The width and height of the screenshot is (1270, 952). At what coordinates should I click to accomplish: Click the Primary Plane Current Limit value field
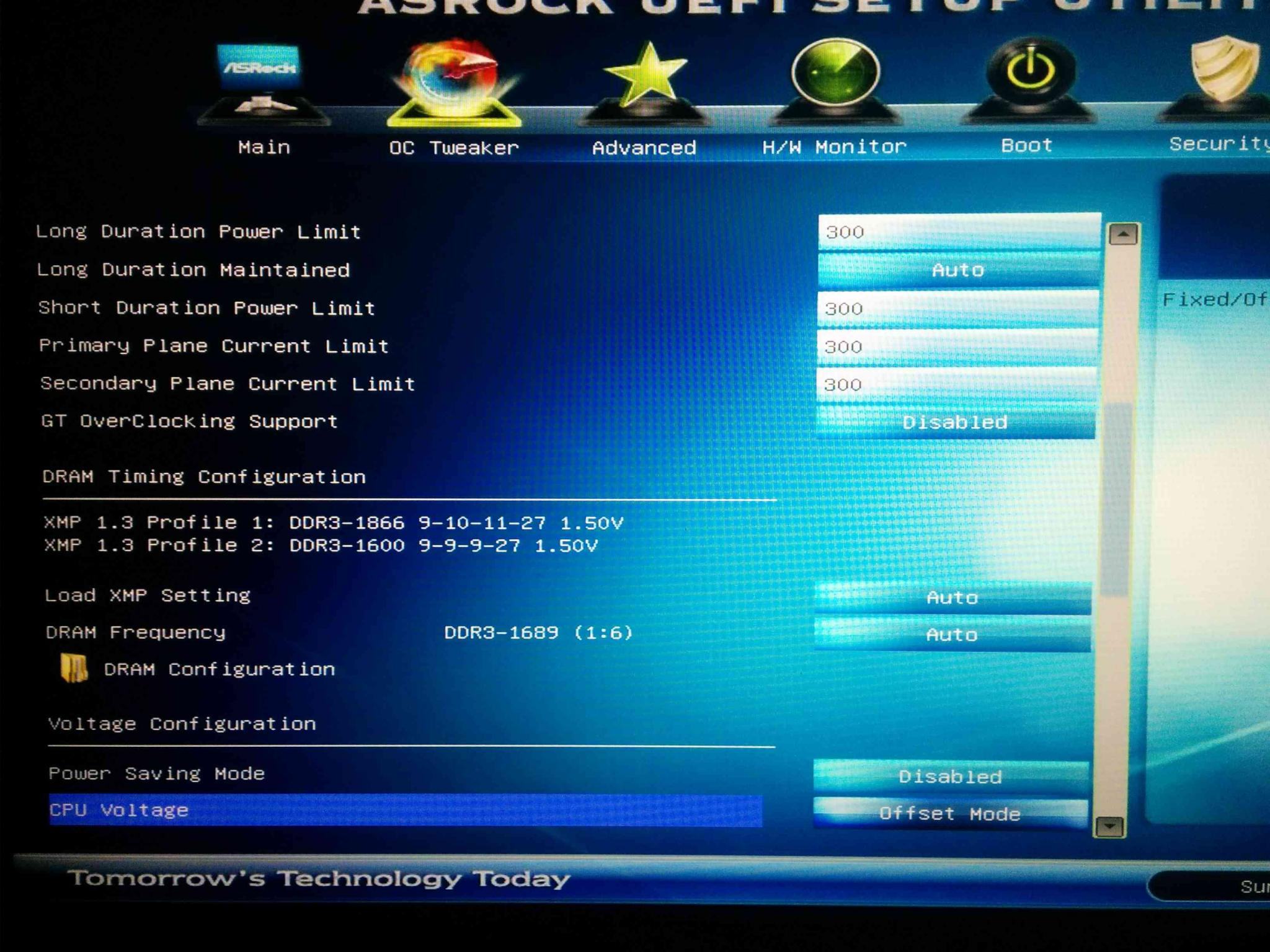(957, 346)
